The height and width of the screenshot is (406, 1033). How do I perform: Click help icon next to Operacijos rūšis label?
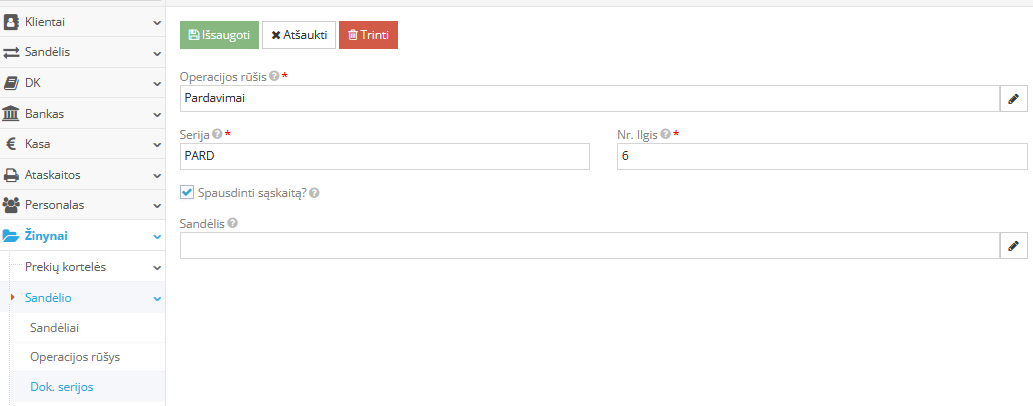pos(274,76)
